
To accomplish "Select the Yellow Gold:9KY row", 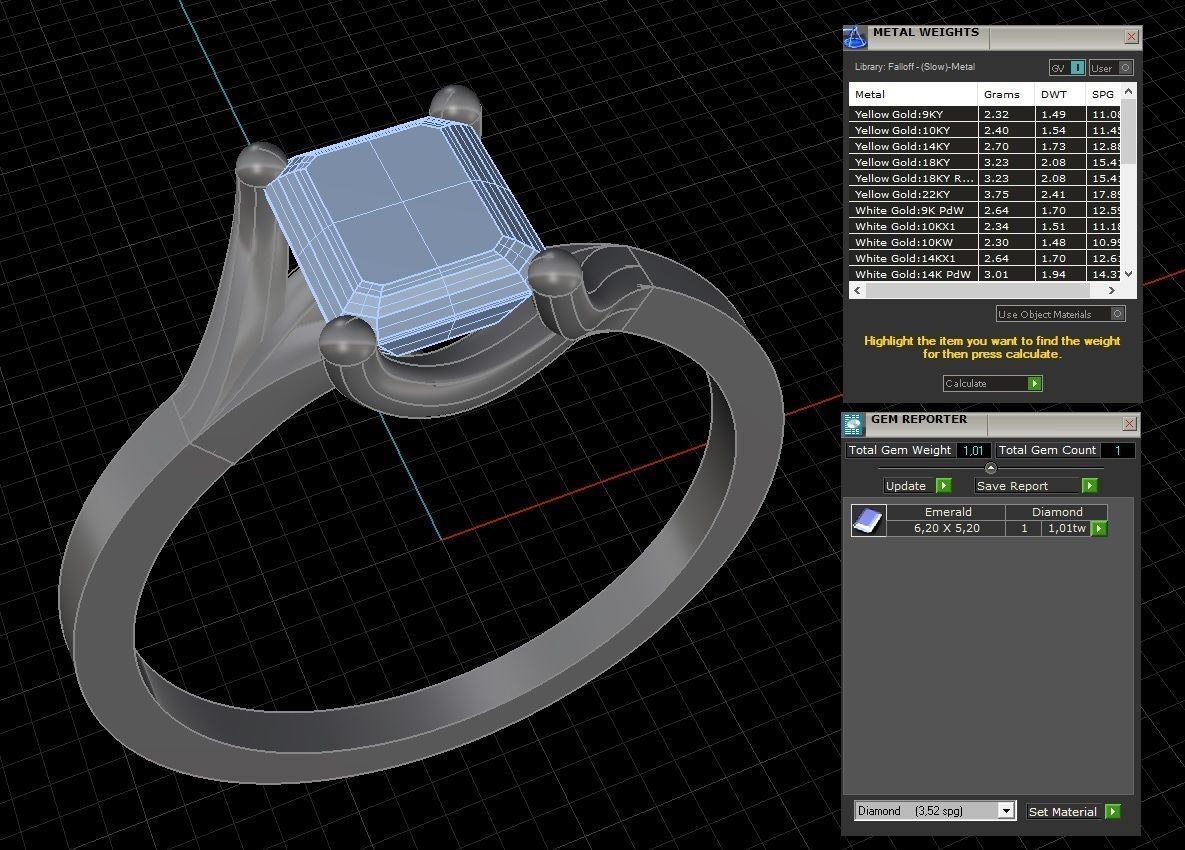I will (985, 114).
